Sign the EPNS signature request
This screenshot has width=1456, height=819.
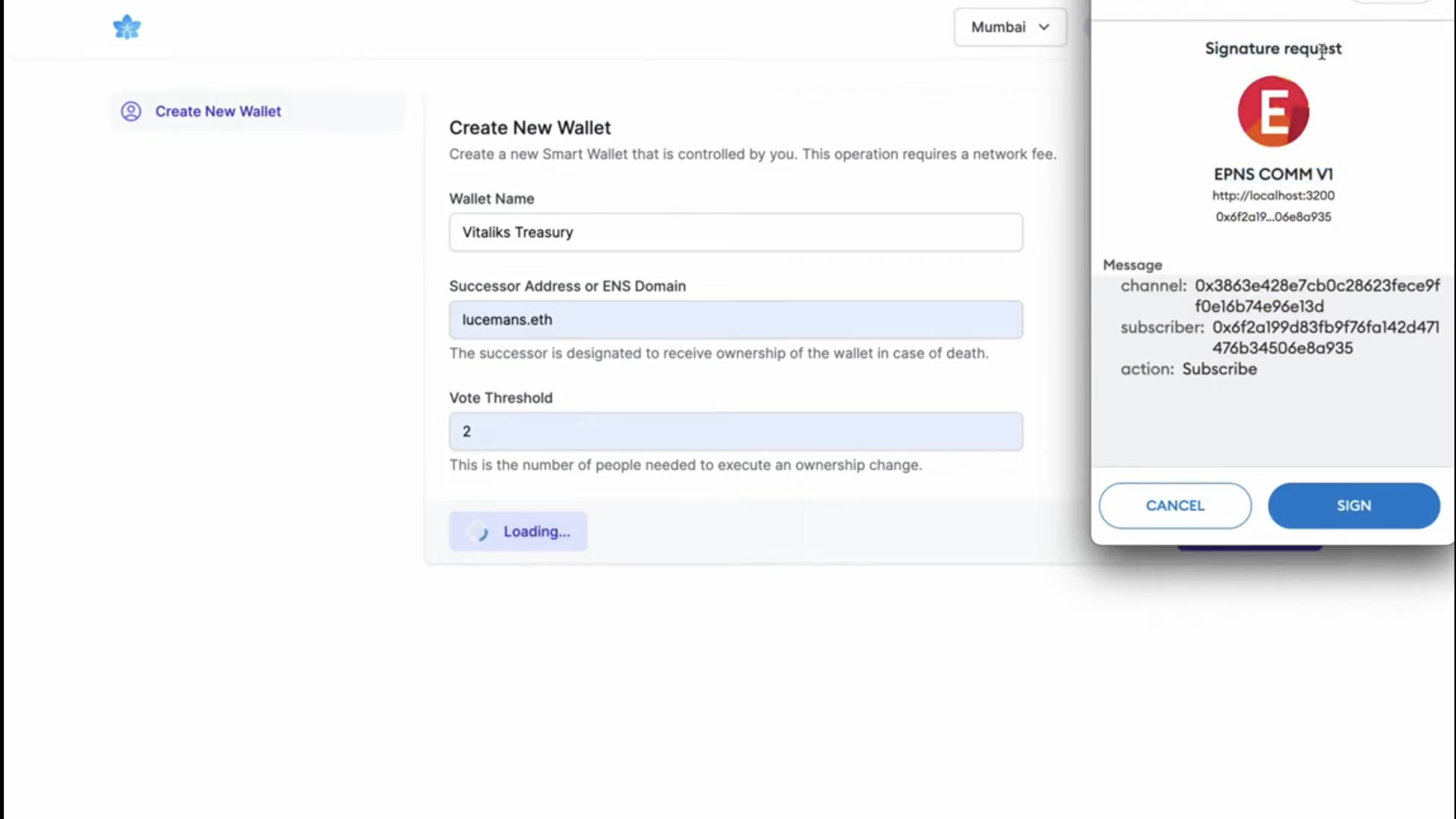pyautogui.click(x=1354, y=506)
